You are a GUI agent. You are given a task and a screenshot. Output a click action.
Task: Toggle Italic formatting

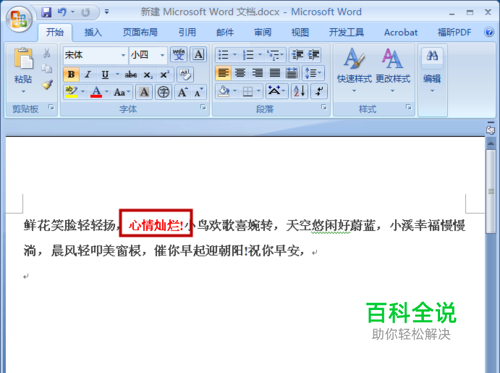click(88, 74)
